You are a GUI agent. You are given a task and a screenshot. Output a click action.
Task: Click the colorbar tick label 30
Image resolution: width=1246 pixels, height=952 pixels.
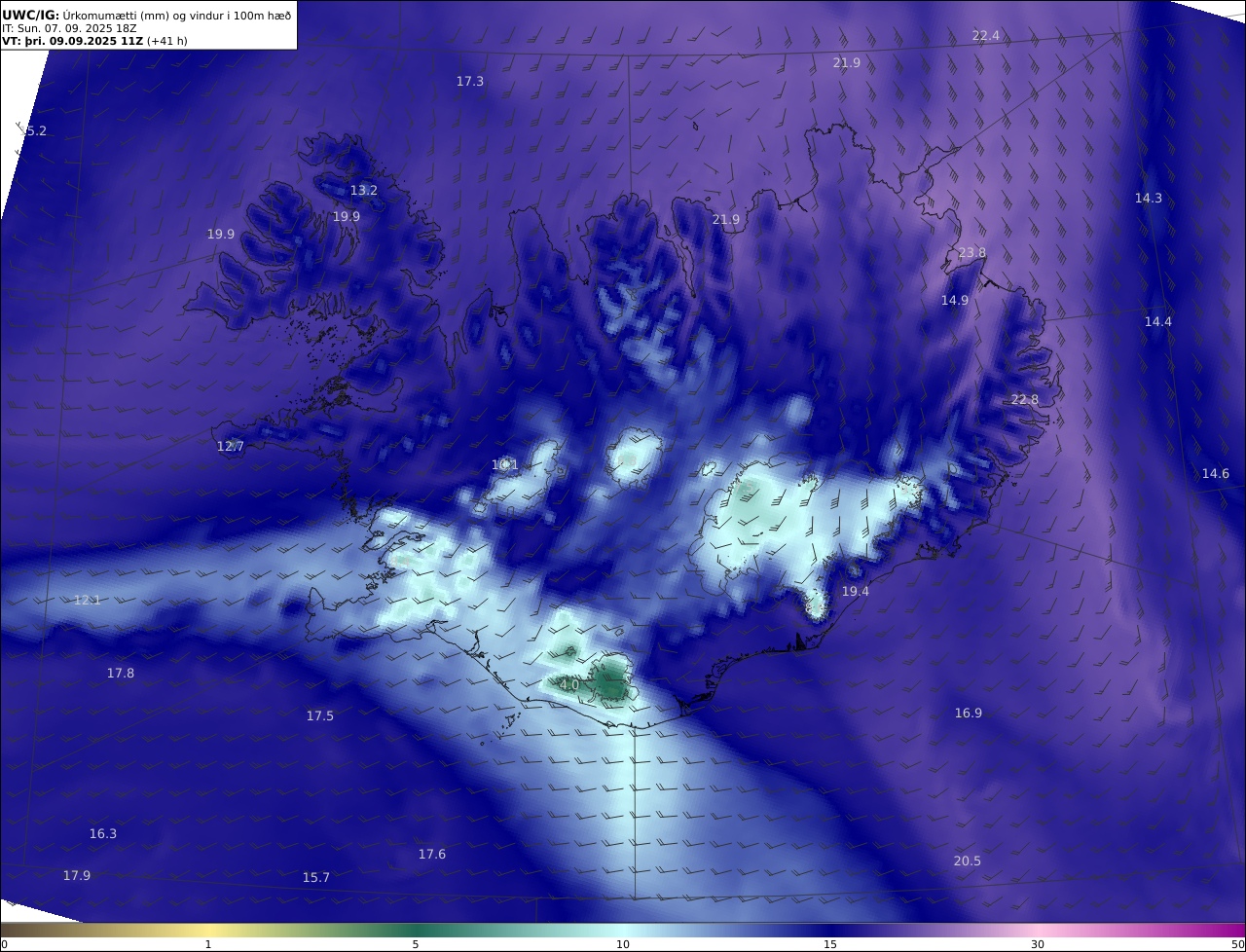pos(1038,944)
